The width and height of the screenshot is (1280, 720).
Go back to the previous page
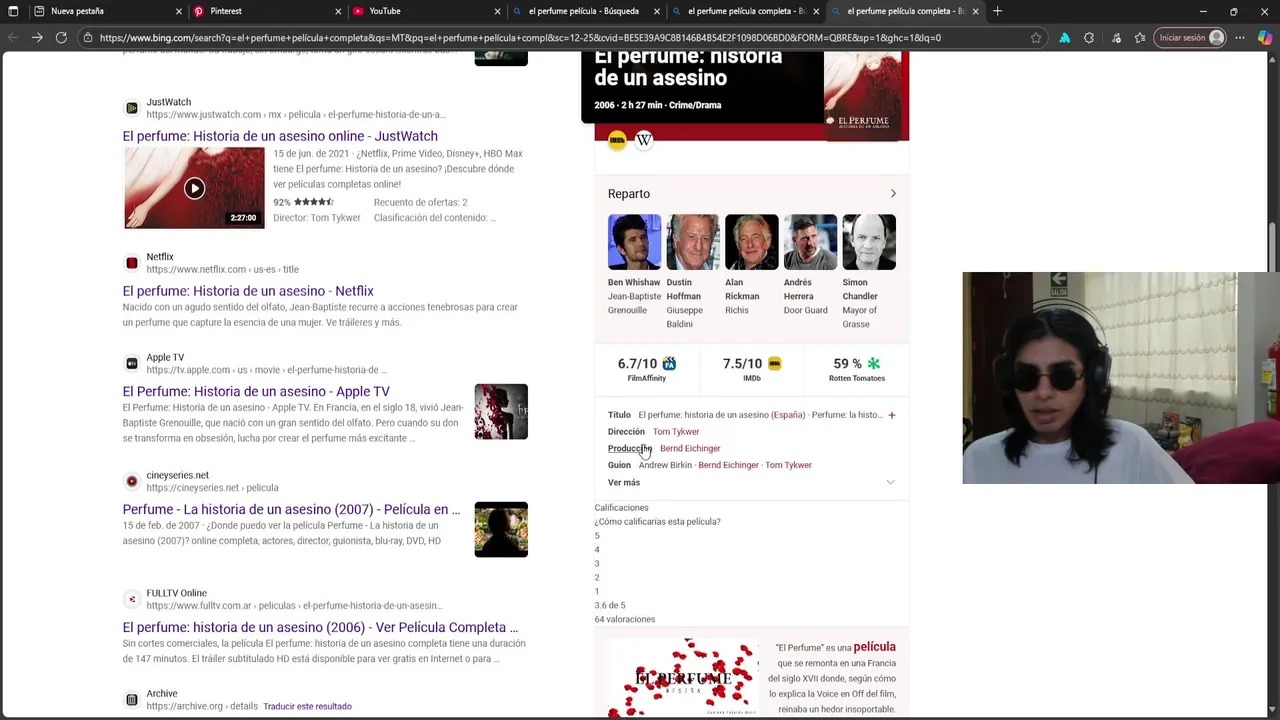coord(13,38)
